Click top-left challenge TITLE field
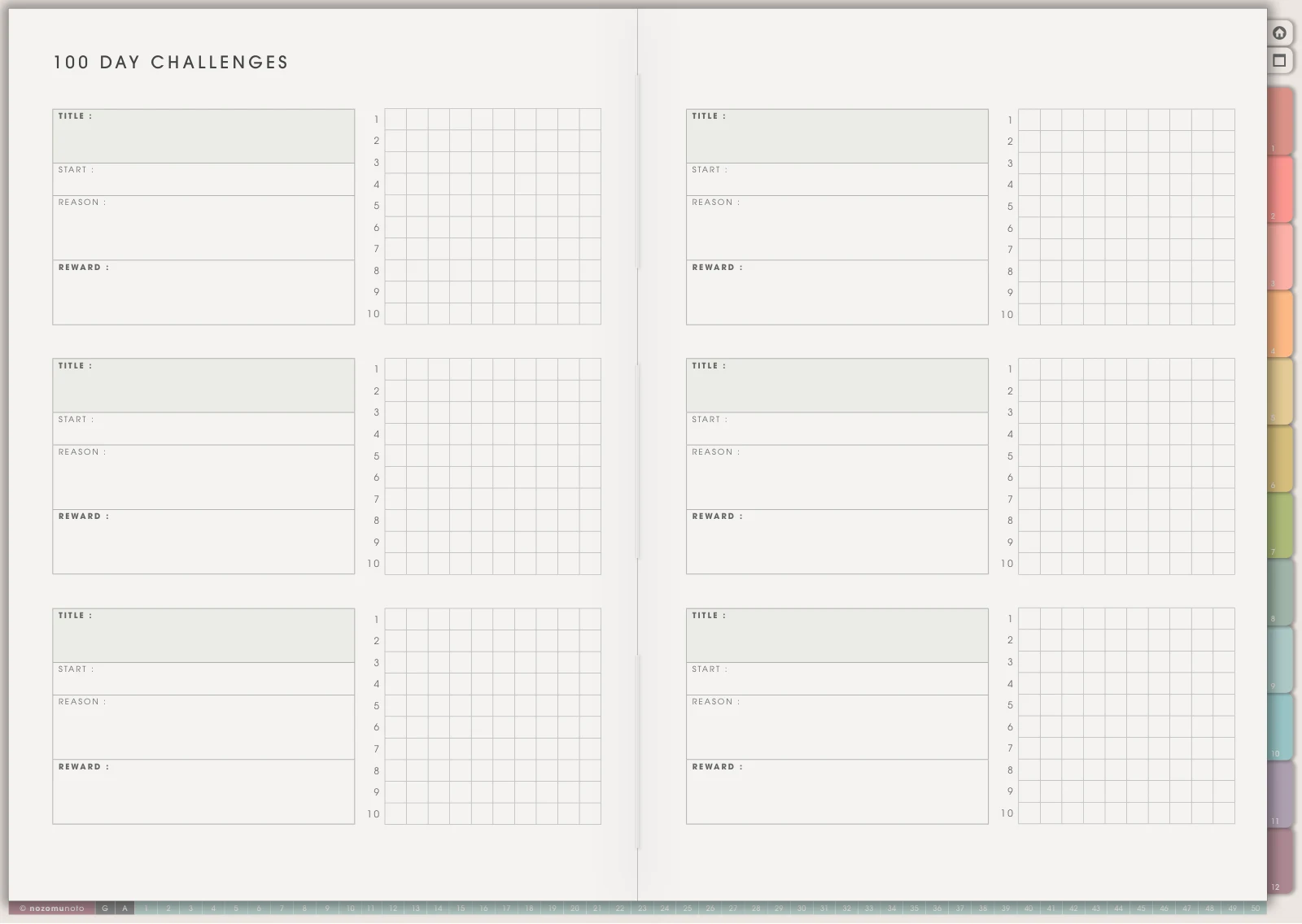This screenshot has height=924, width=1302. 203,136
